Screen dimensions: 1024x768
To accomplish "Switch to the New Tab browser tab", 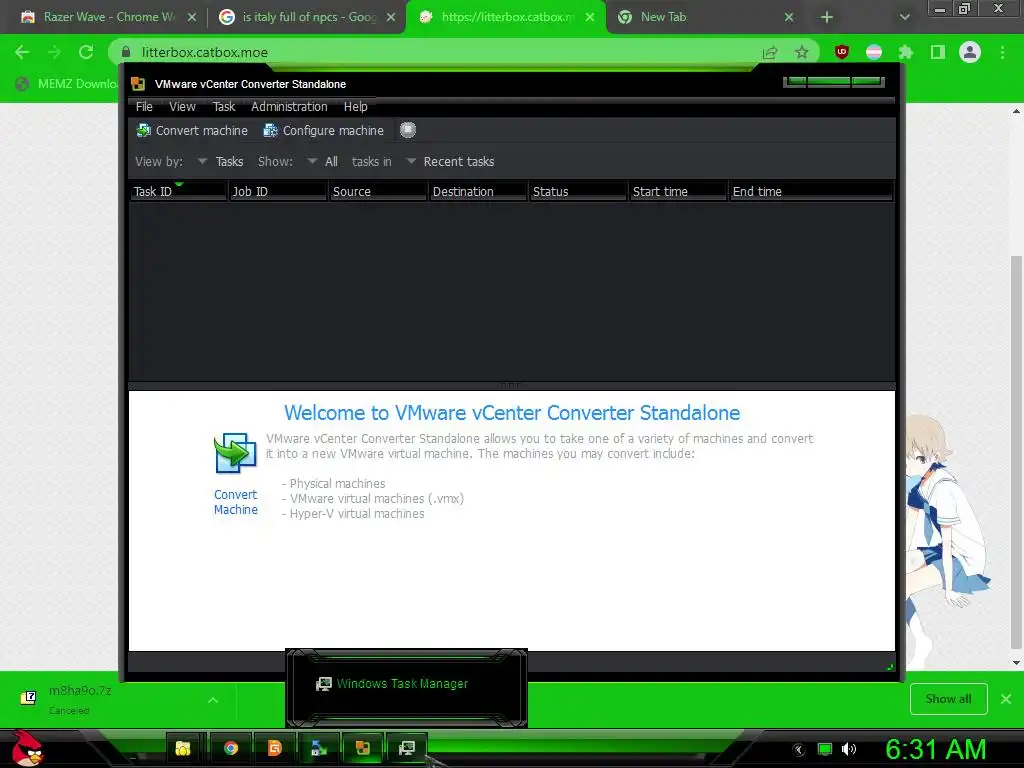I will [701, 17].
